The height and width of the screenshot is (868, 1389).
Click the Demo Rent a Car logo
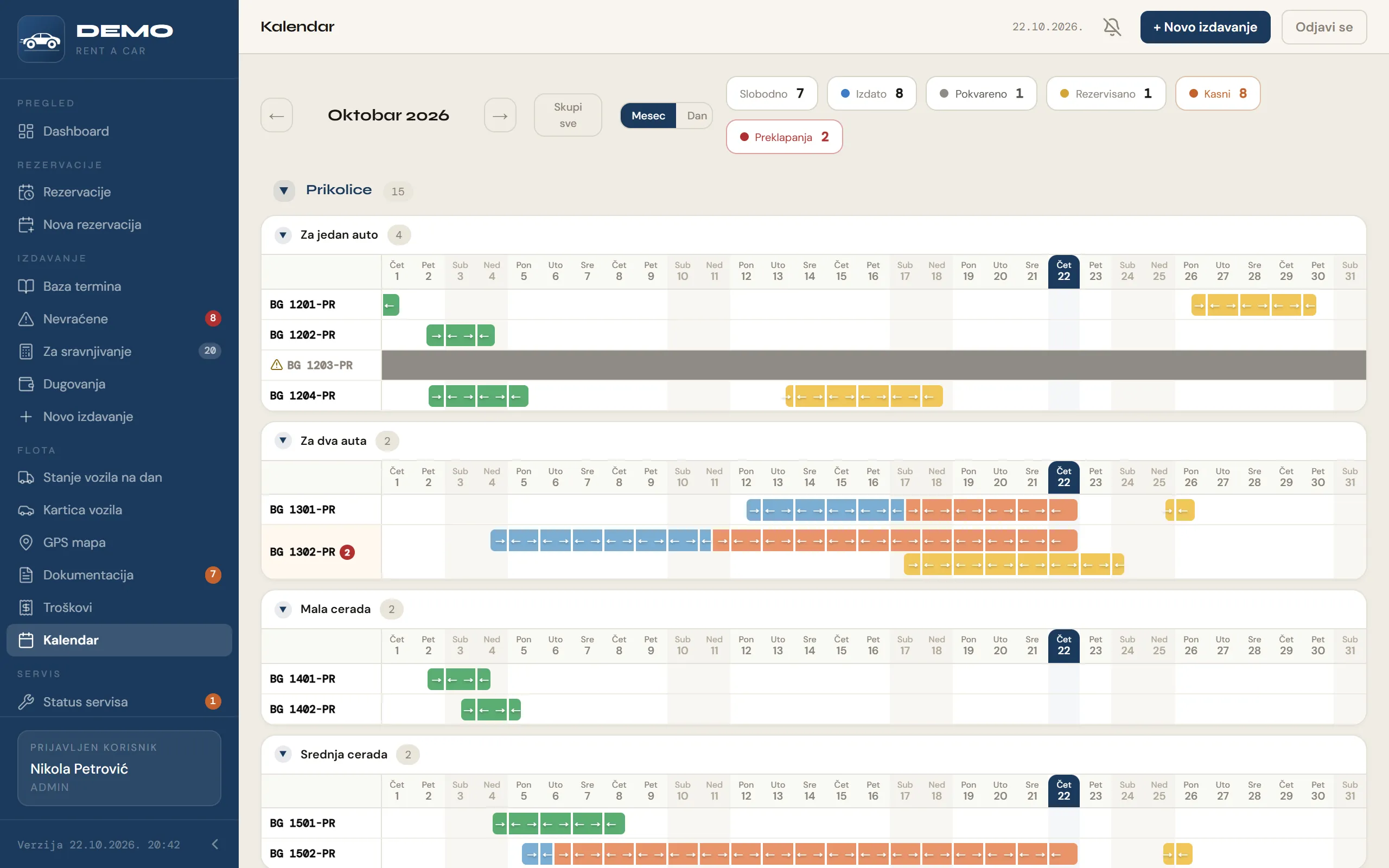click(41, 39)
